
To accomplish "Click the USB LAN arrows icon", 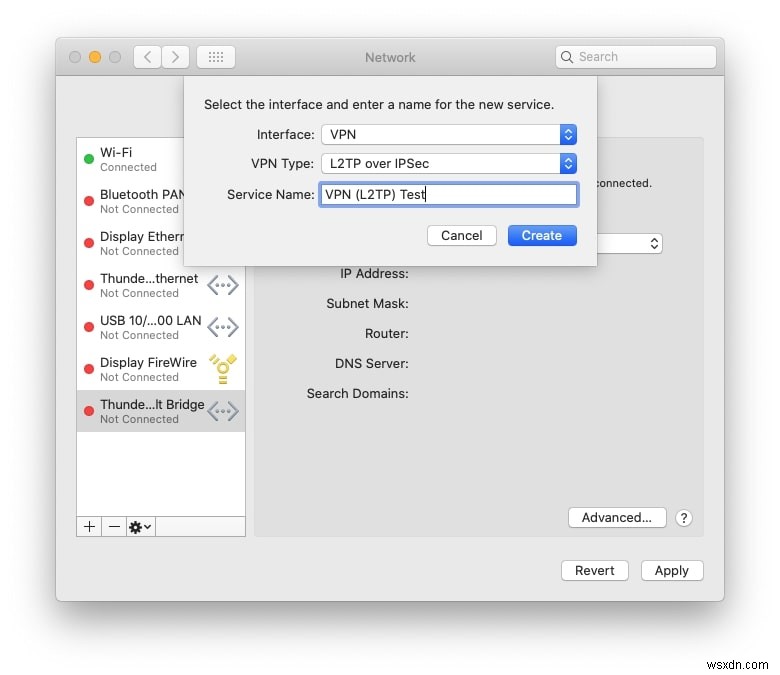I will [223, 327].
